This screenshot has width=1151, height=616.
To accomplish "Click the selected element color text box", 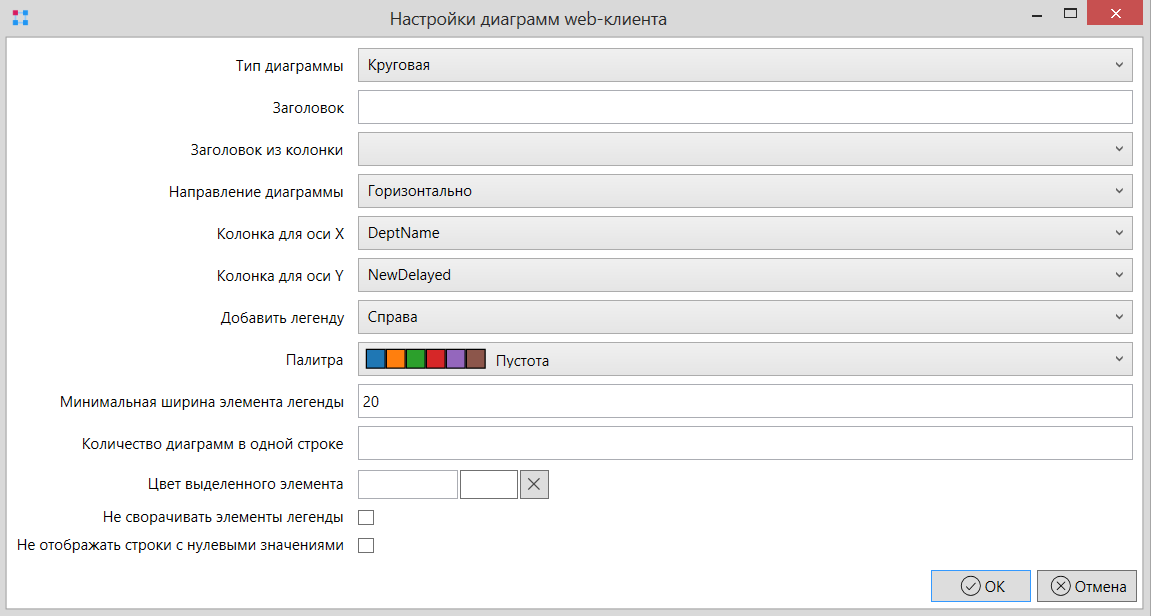I will pyautogui.click(x=407, y=484).
